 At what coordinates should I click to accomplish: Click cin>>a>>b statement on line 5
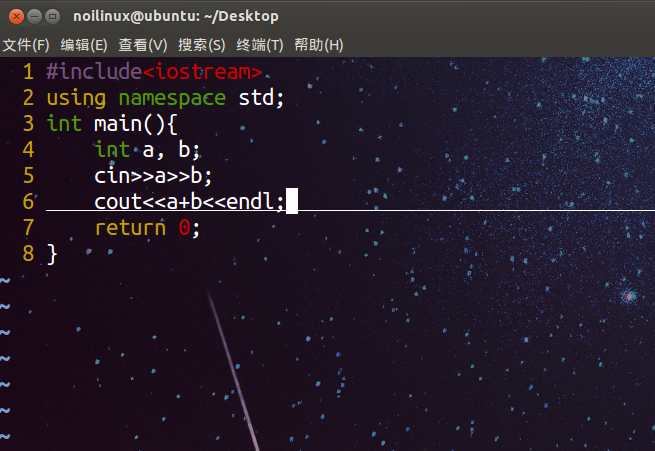coord(153,176)
